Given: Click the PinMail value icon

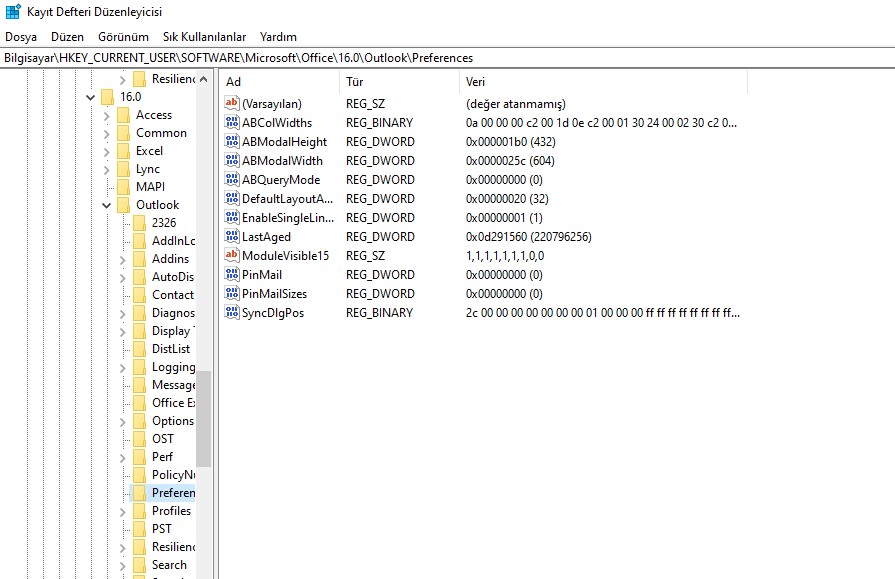Looking at the screenshot, I should click(232, 275).
